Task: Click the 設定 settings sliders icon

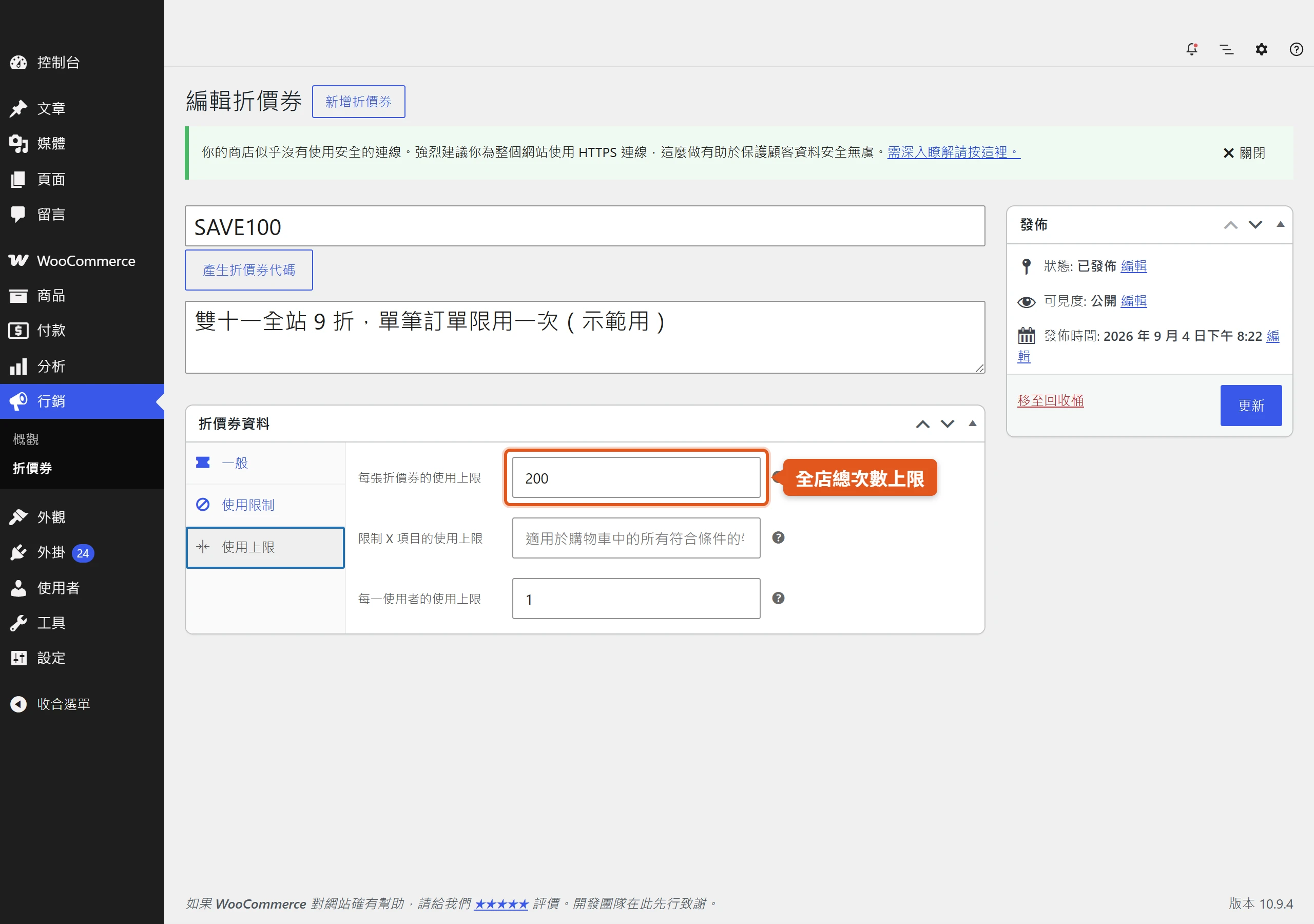Action: coord(18,658)
